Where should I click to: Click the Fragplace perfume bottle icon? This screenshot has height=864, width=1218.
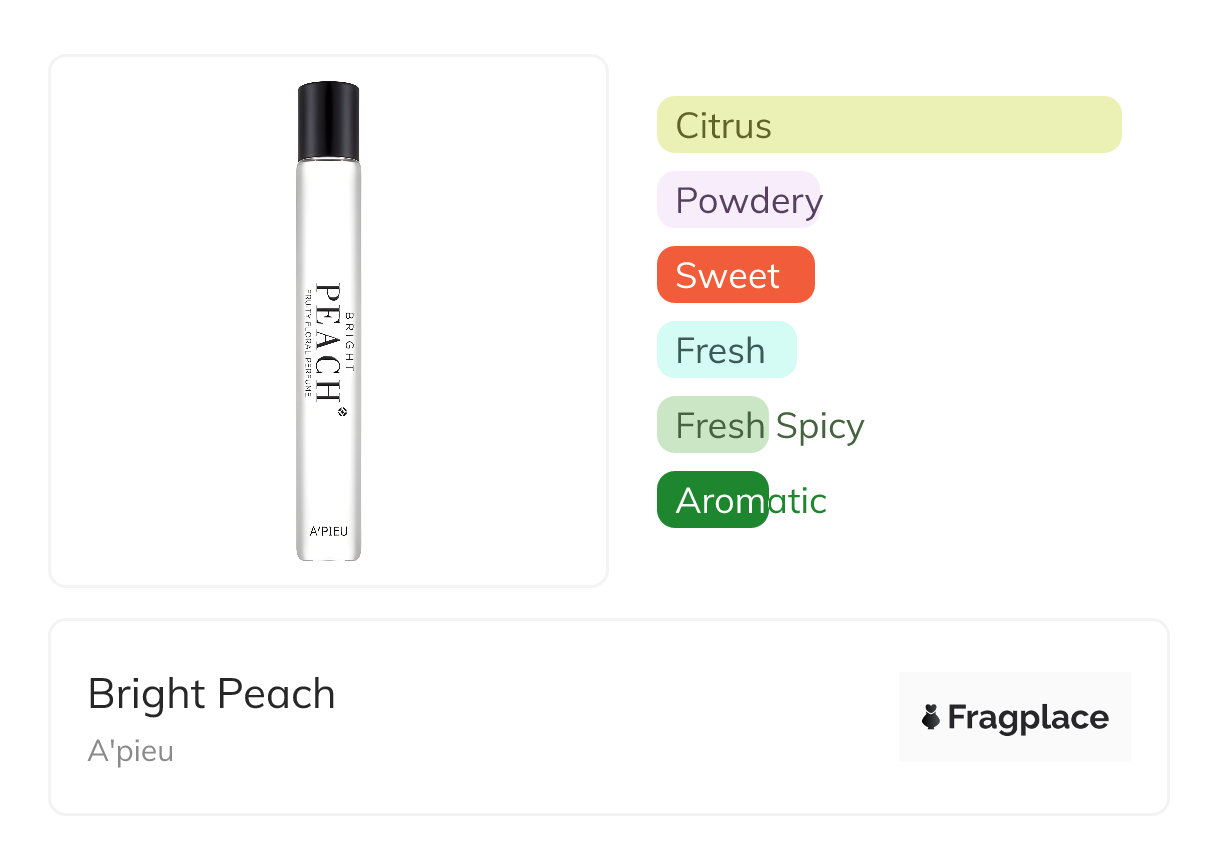coord(931,717)
